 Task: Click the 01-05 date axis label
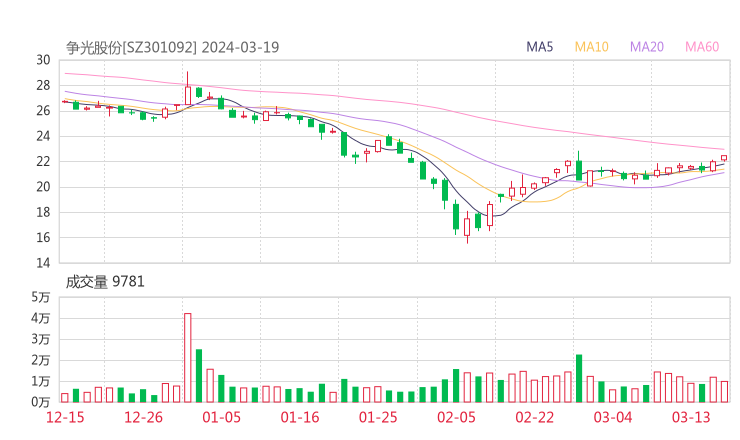tap(221, 417)
